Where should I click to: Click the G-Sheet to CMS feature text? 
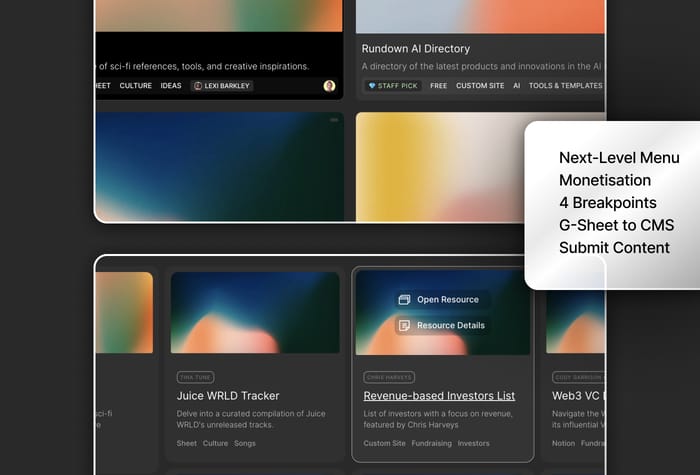(x=617, y=225)
